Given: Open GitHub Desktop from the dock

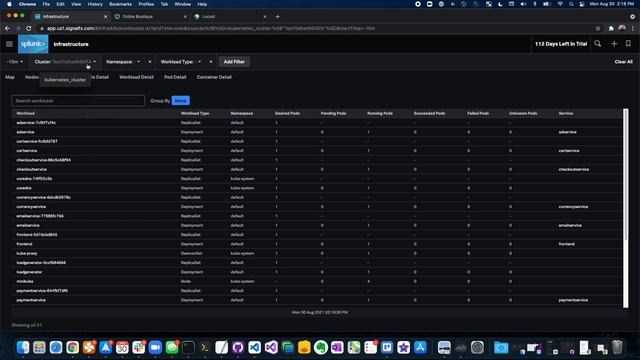Looking at the screenshot, I should pyautogui.click(x=238, y=347).
